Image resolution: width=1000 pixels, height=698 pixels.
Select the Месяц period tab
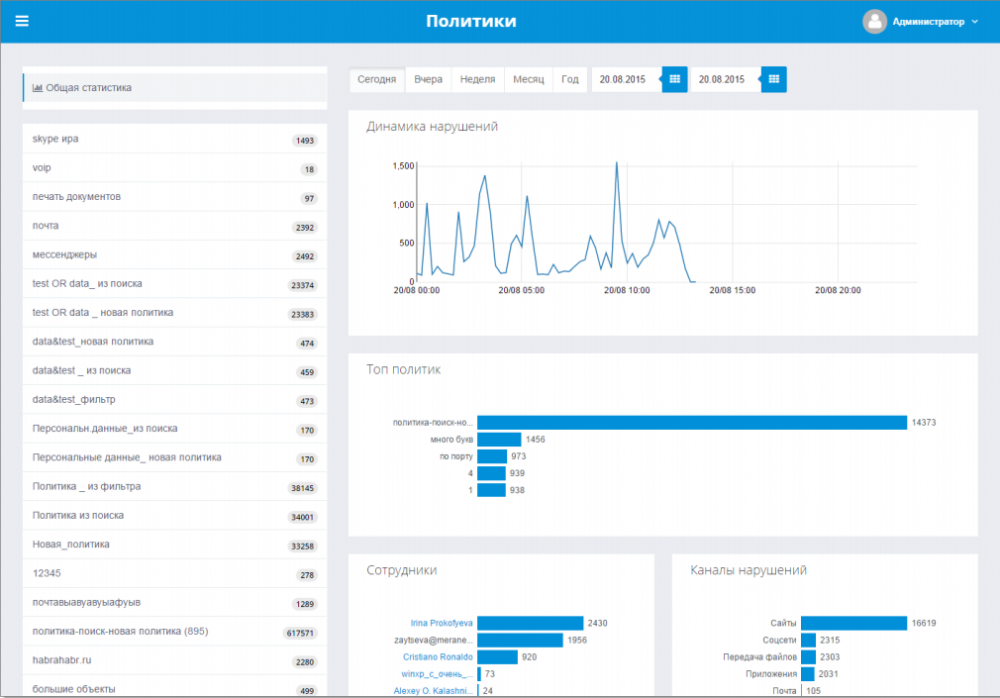(529, 79)
